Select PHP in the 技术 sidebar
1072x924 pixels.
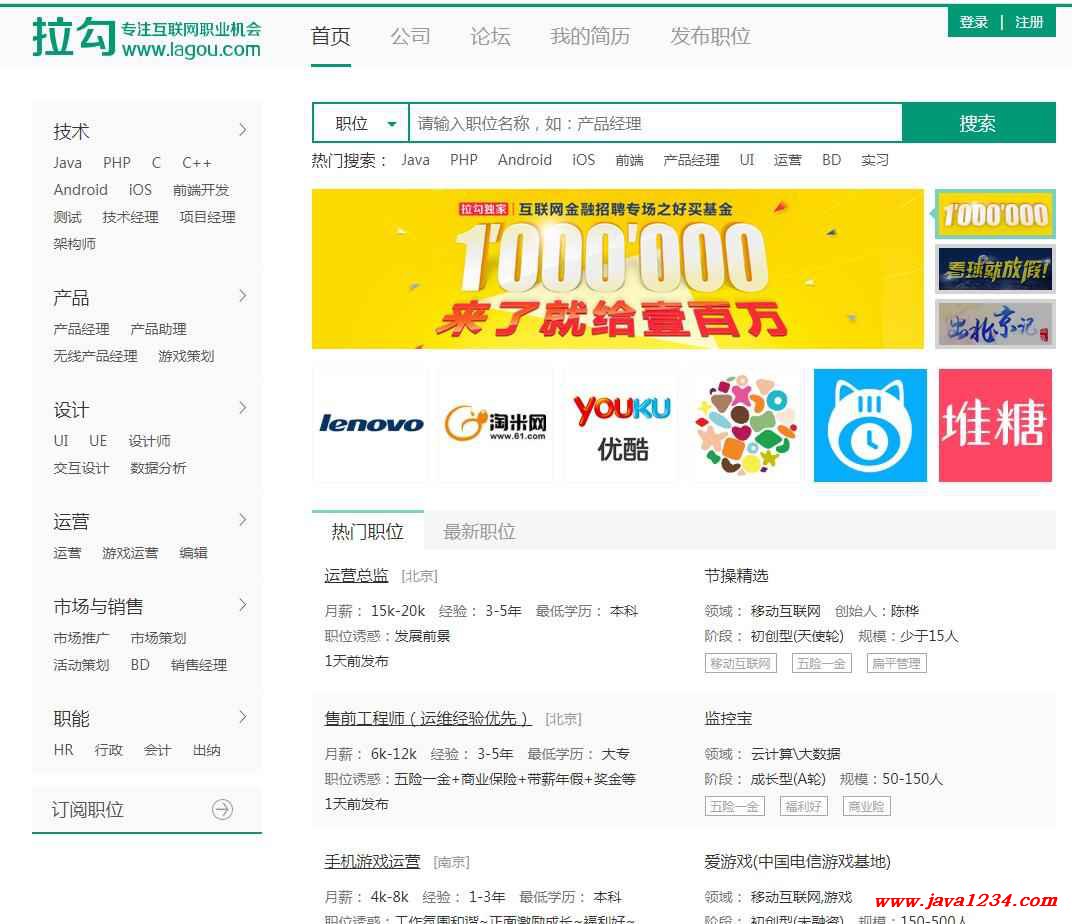tap(117, 163)
